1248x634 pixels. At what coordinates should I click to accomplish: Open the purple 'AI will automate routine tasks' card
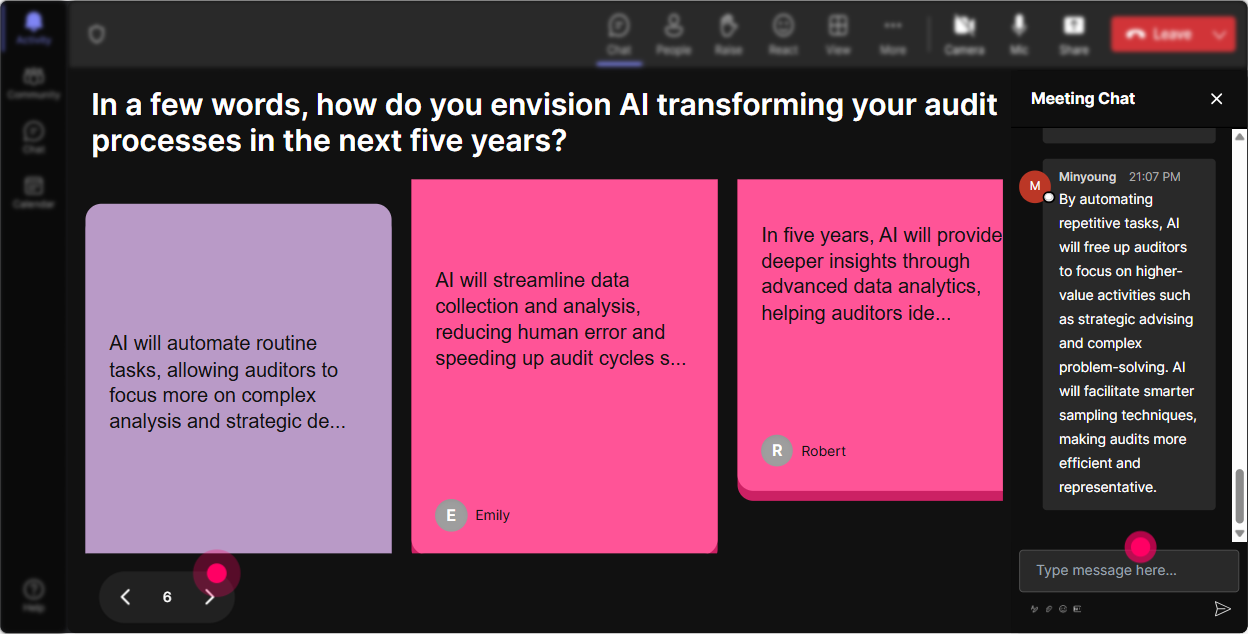click(x=238, y=379)
